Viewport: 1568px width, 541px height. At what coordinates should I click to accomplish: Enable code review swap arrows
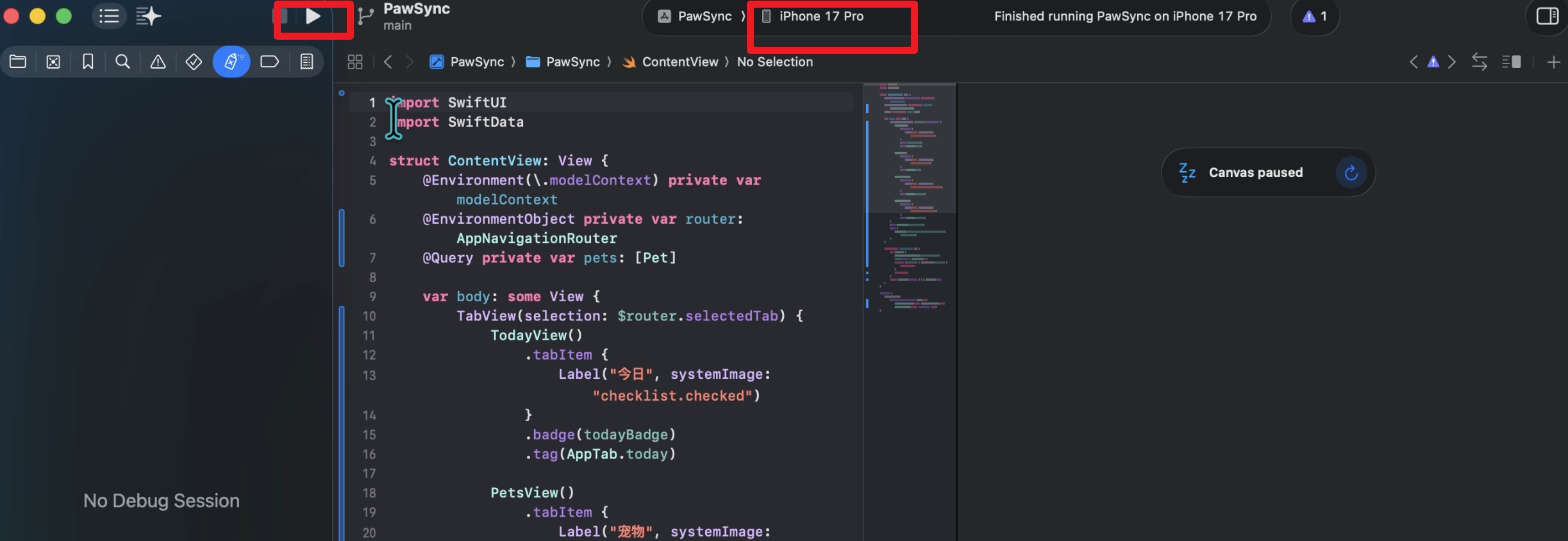point(1480,62)
